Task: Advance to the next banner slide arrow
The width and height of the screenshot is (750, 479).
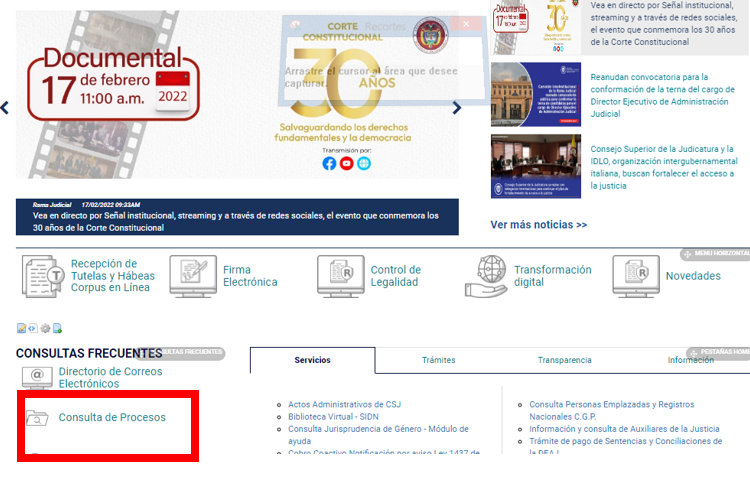Action: click(x=456, y=108)
